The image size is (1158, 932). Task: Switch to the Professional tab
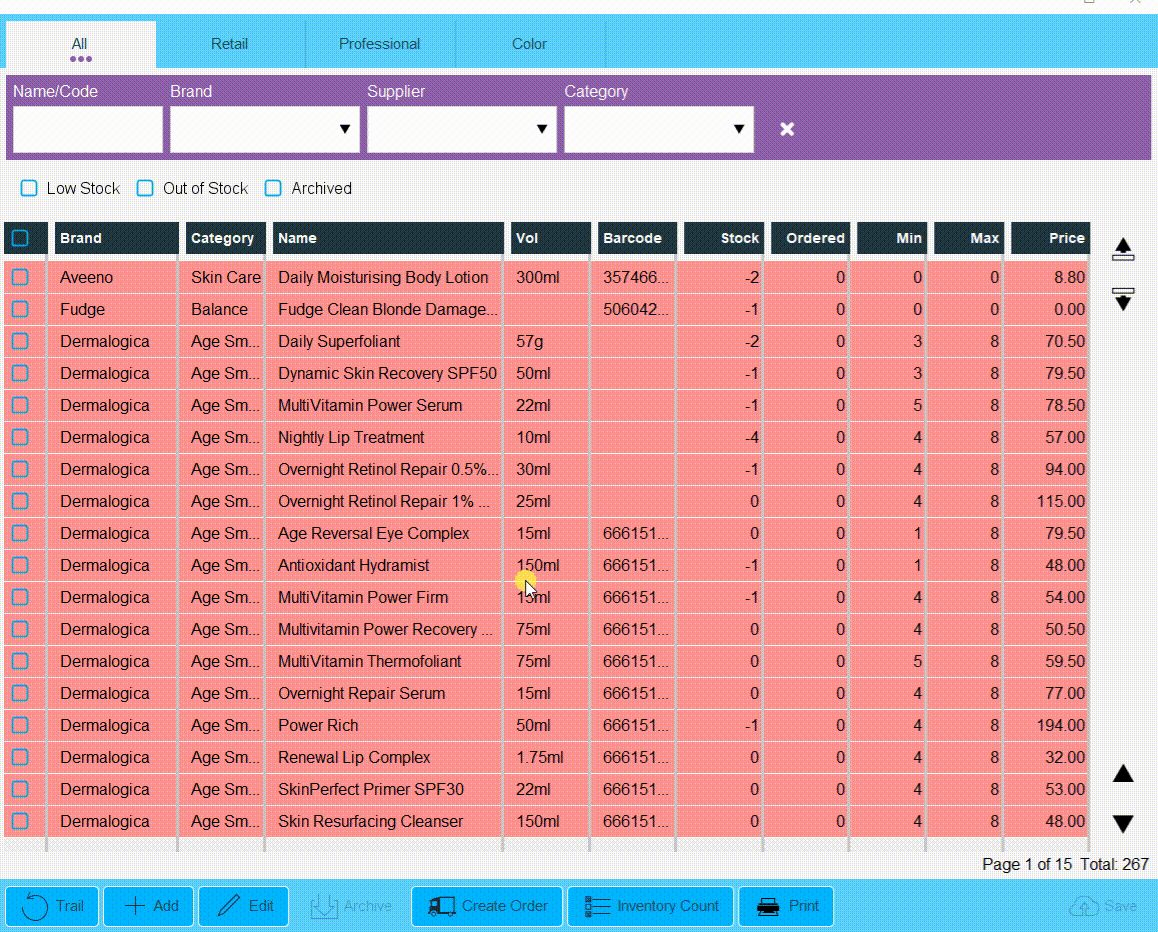tap(380, 44)
